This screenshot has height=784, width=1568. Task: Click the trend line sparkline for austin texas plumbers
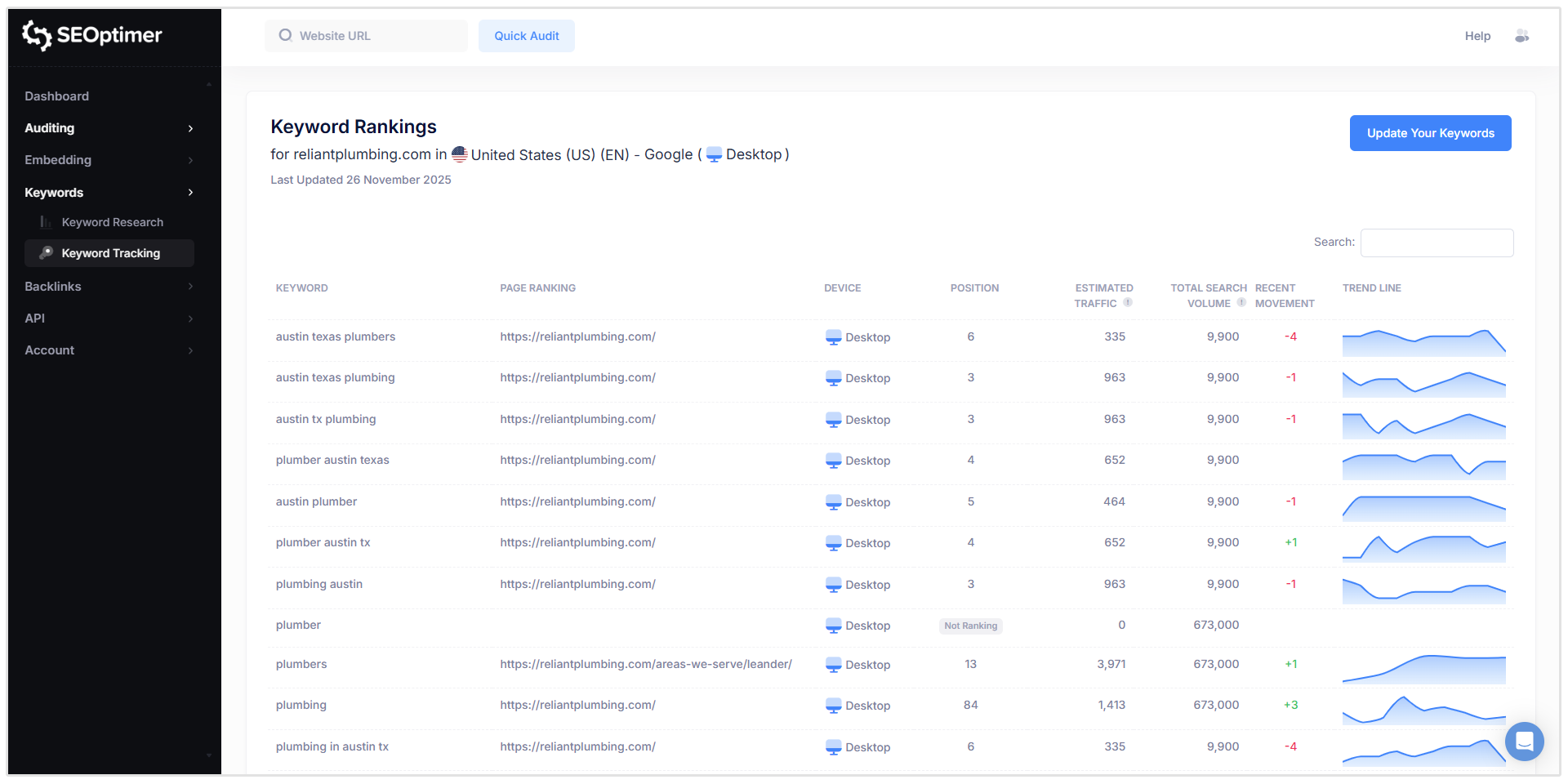point(1424,343)
